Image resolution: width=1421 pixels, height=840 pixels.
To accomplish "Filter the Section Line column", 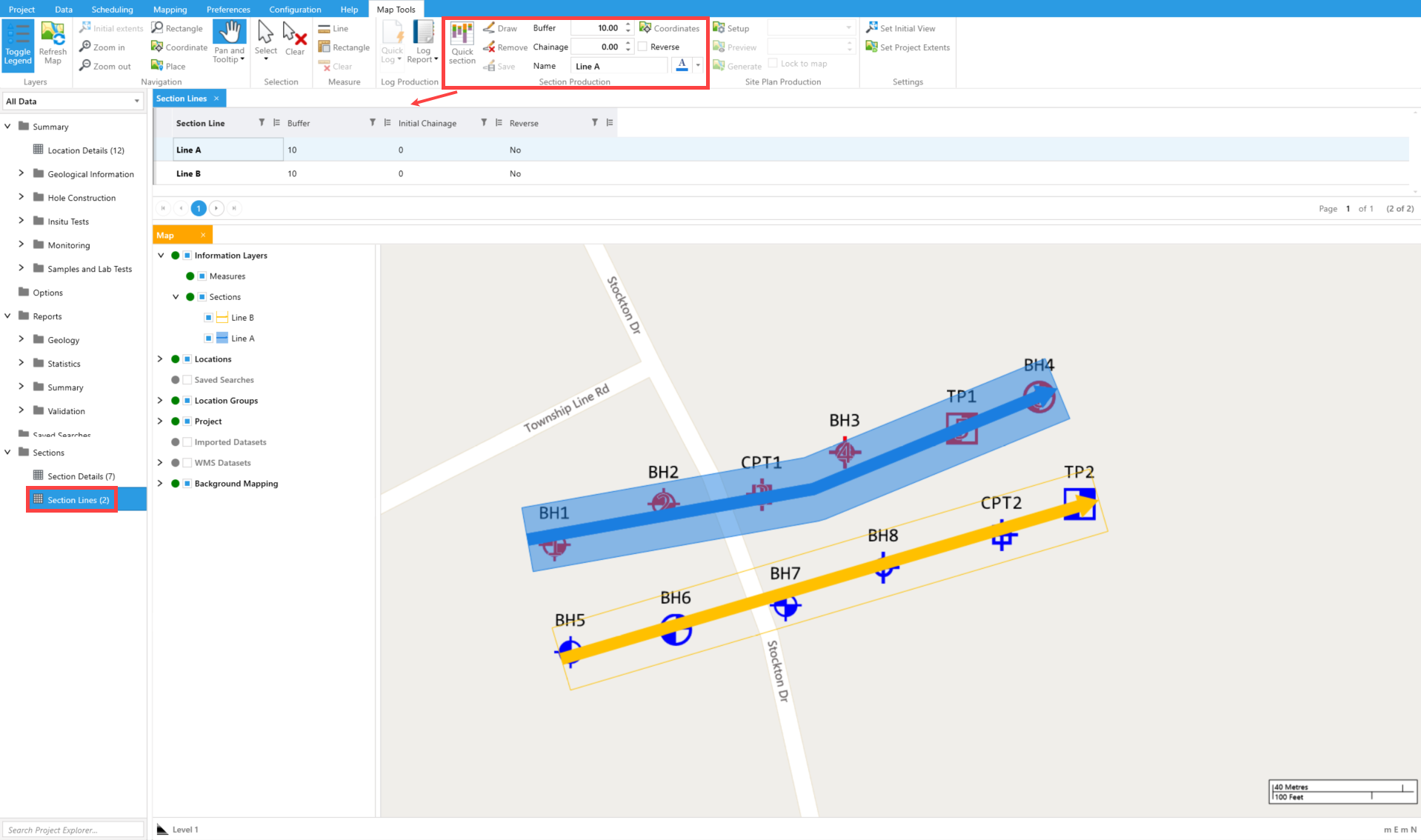I will click(262, 123).
